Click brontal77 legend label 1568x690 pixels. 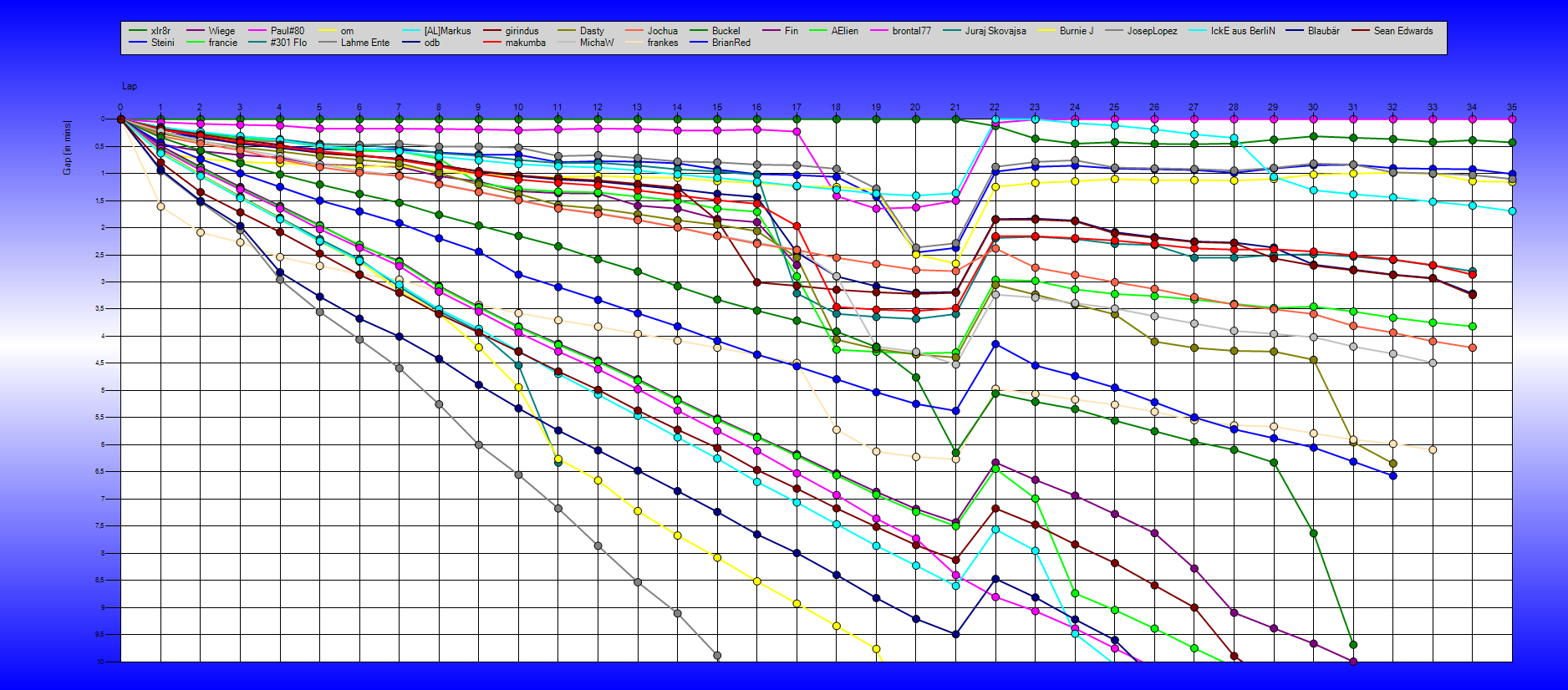(x=911, y=31)
